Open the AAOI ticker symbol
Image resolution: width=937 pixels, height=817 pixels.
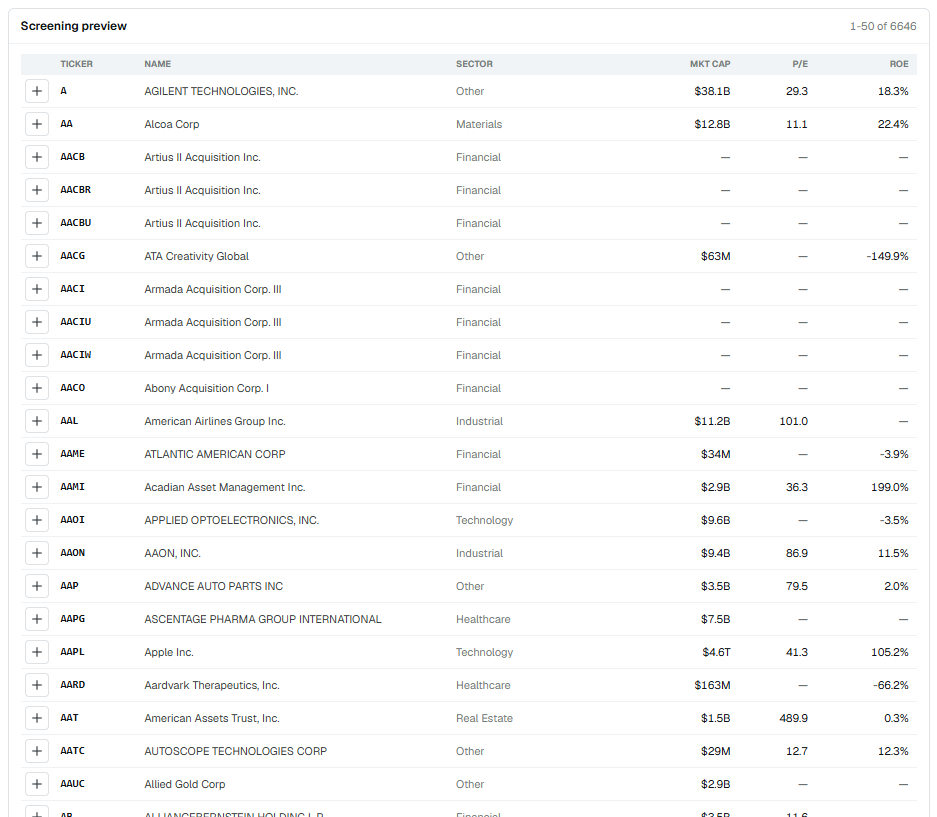[72, 520]
